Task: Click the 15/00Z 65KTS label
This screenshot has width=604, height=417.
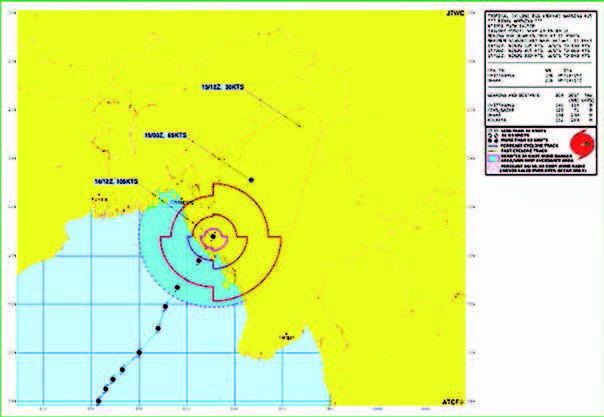Action: [x=166, y=133]
